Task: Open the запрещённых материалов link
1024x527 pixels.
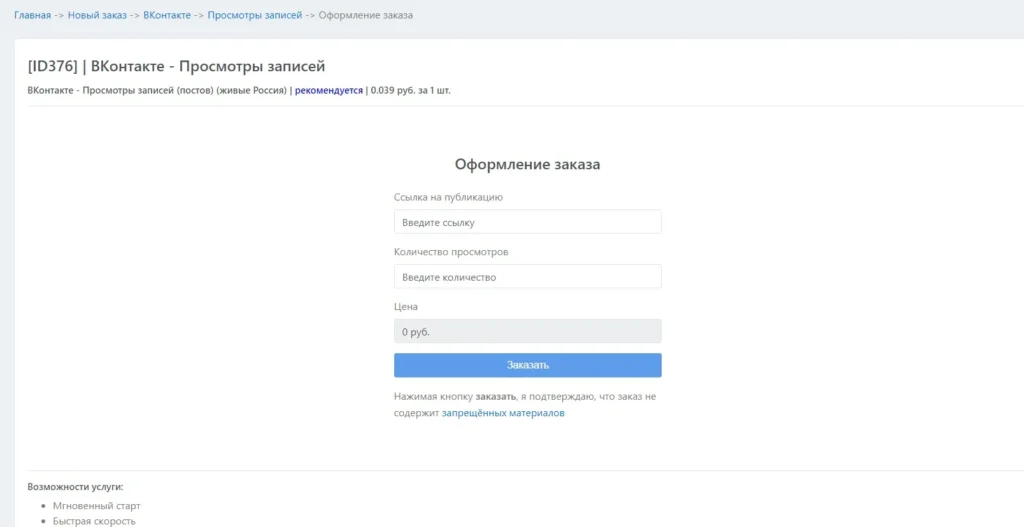Action: 504,413
